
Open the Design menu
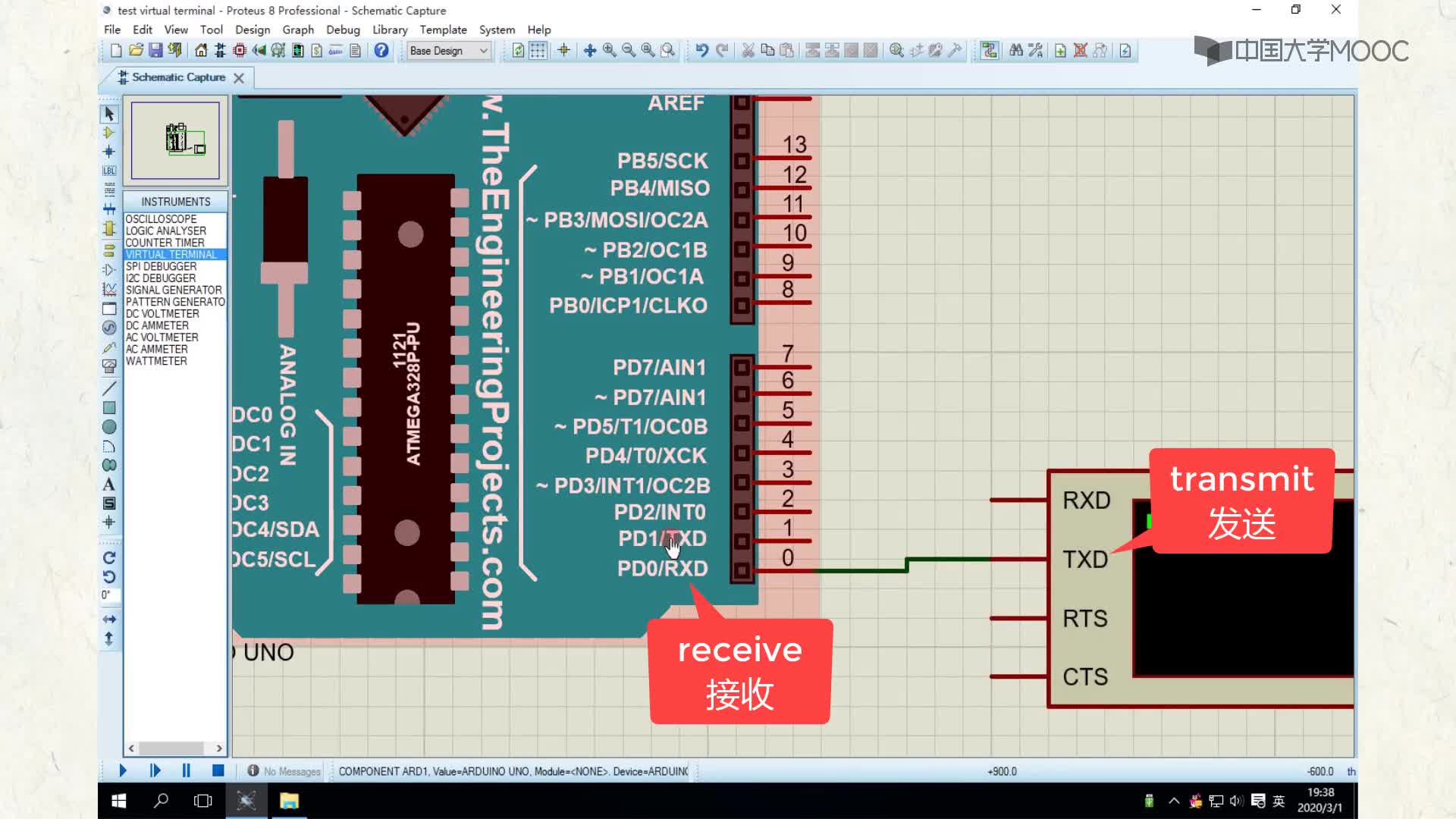(253, 30)
